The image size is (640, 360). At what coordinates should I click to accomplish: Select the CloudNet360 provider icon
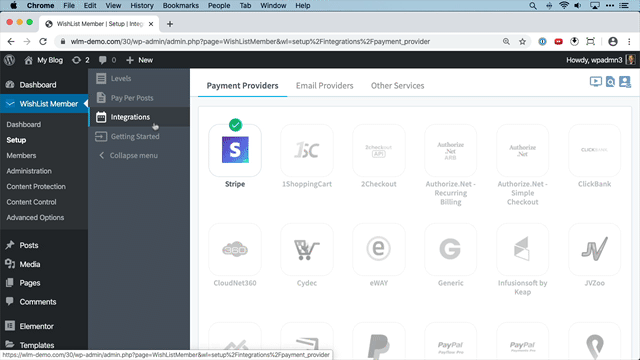pos(235,249)
